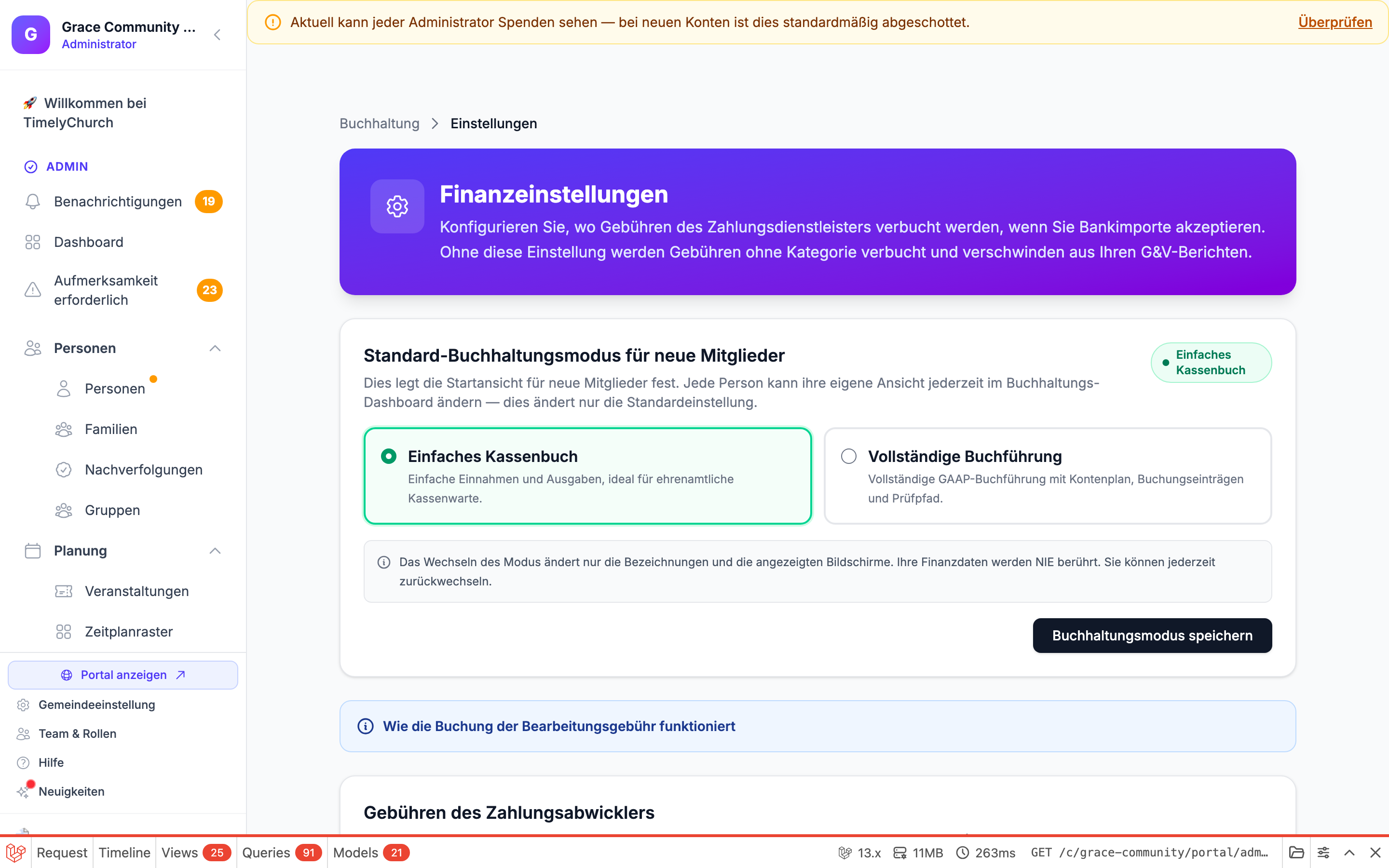
Task: Click the Planung calendar icon
Action: pyautogui.click(x=33, y=551)
